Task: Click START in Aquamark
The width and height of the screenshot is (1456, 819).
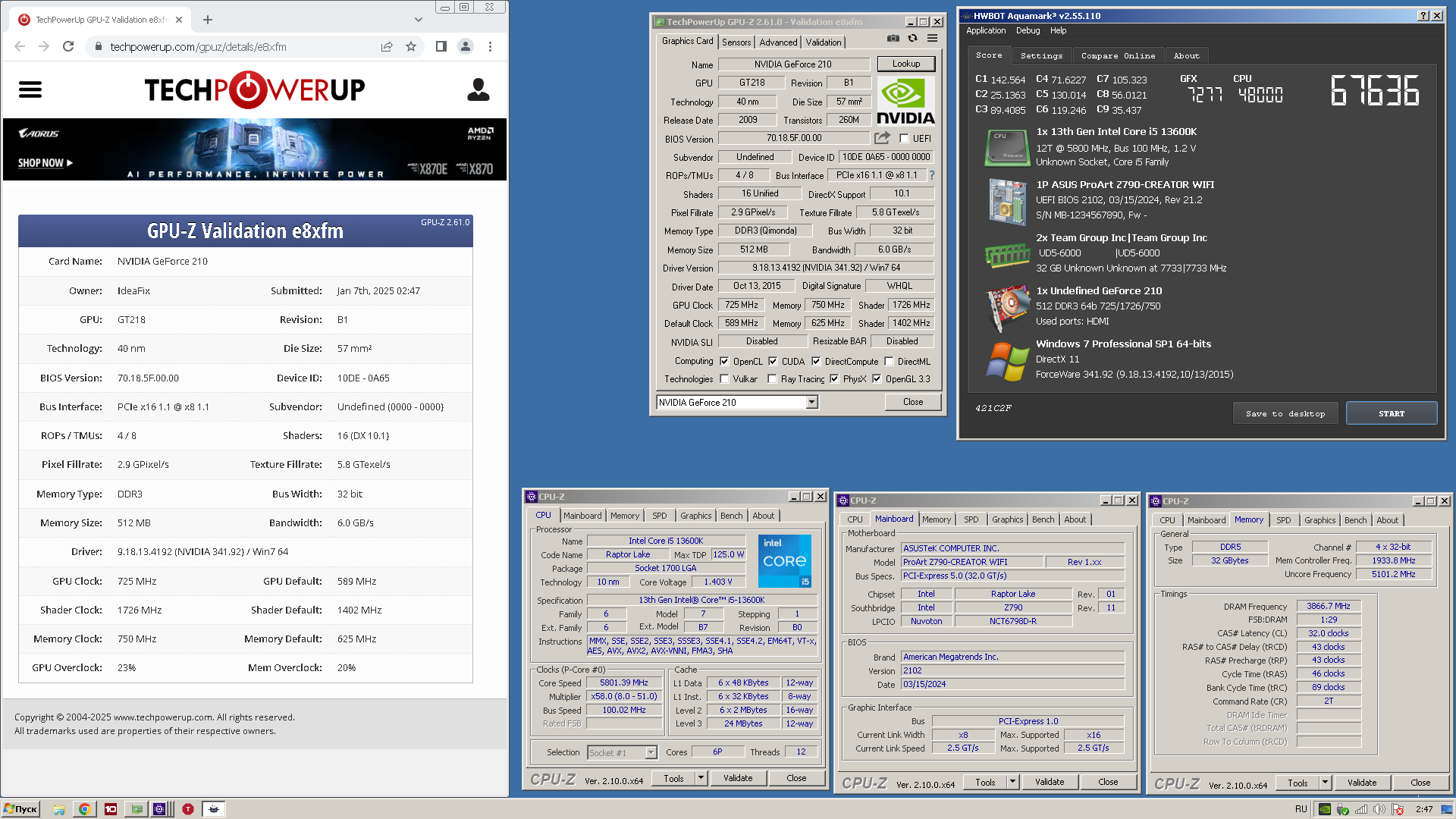Action: 1392,413
